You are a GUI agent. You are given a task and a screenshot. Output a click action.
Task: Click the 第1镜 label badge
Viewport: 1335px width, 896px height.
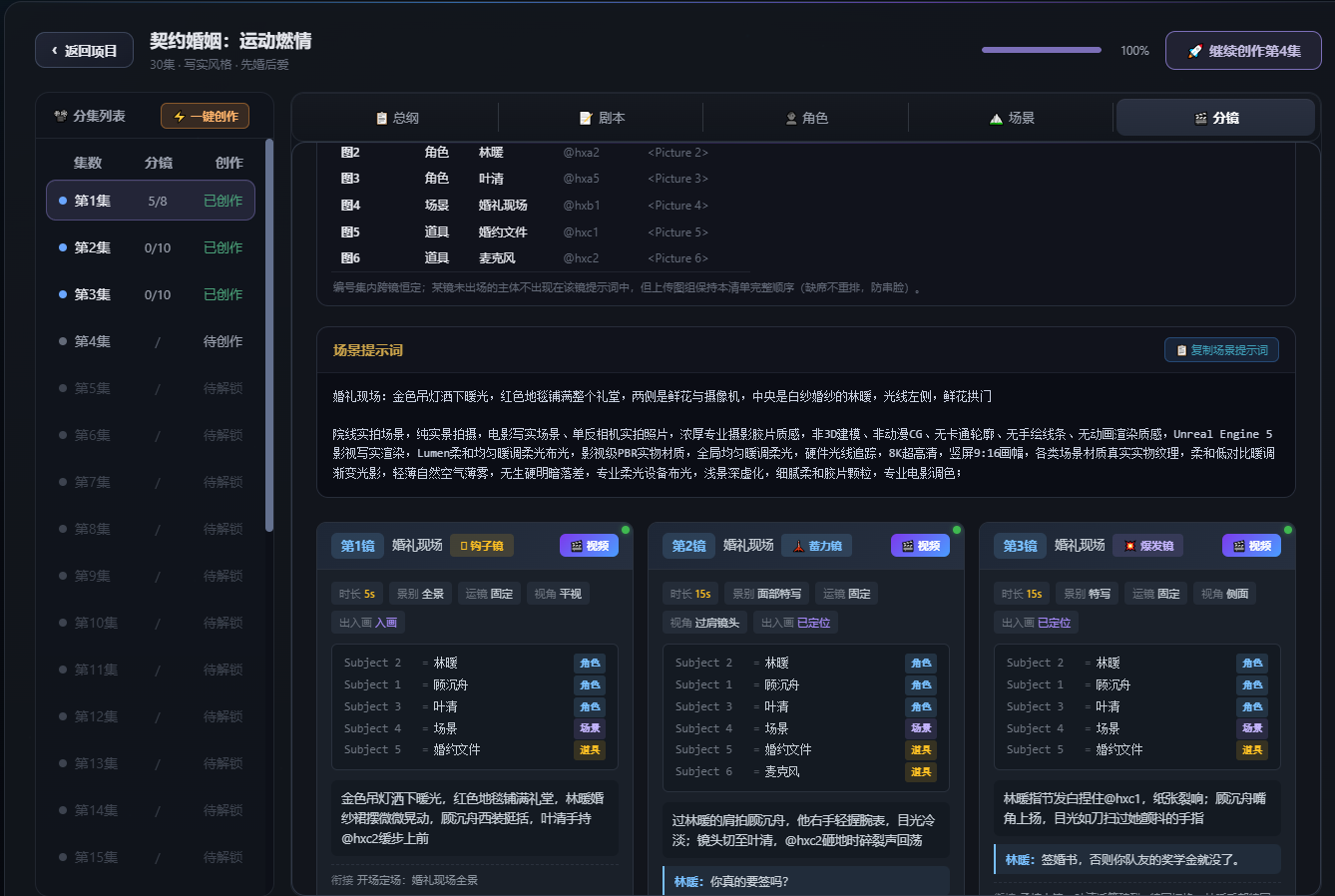point(357,546)
